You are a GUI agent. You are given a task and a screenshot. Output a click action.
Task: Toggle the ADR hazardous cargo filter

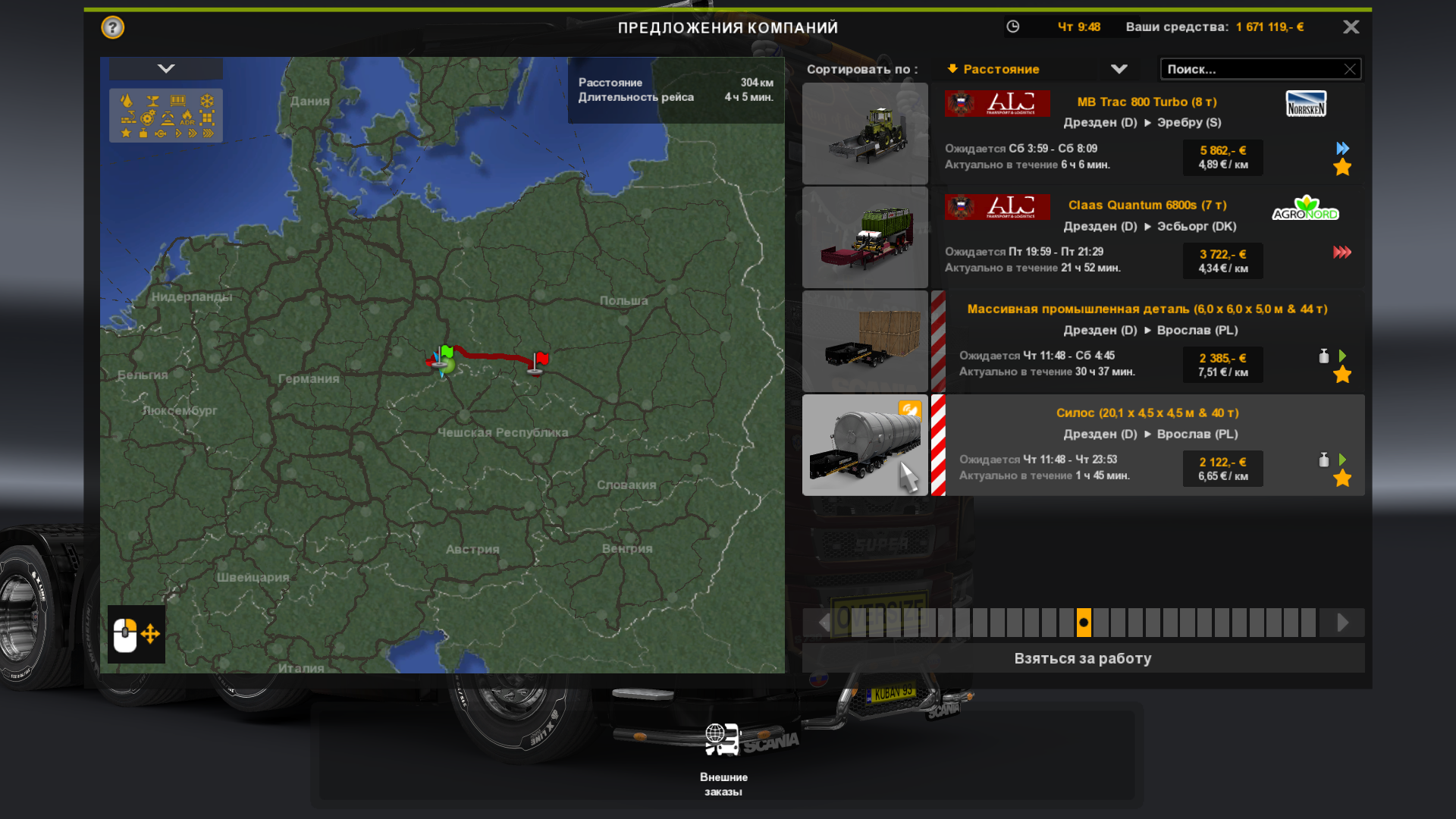click(187, 117)
